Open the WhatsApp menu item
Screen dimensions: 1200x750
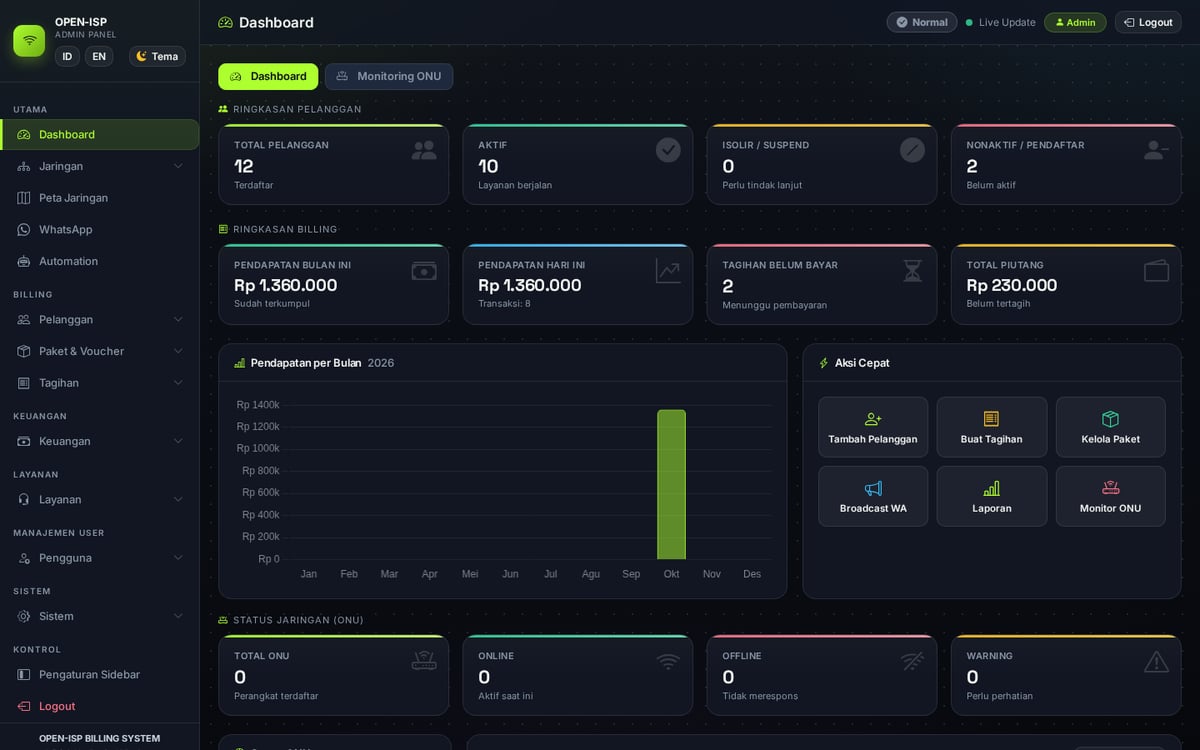click(99, 230)
